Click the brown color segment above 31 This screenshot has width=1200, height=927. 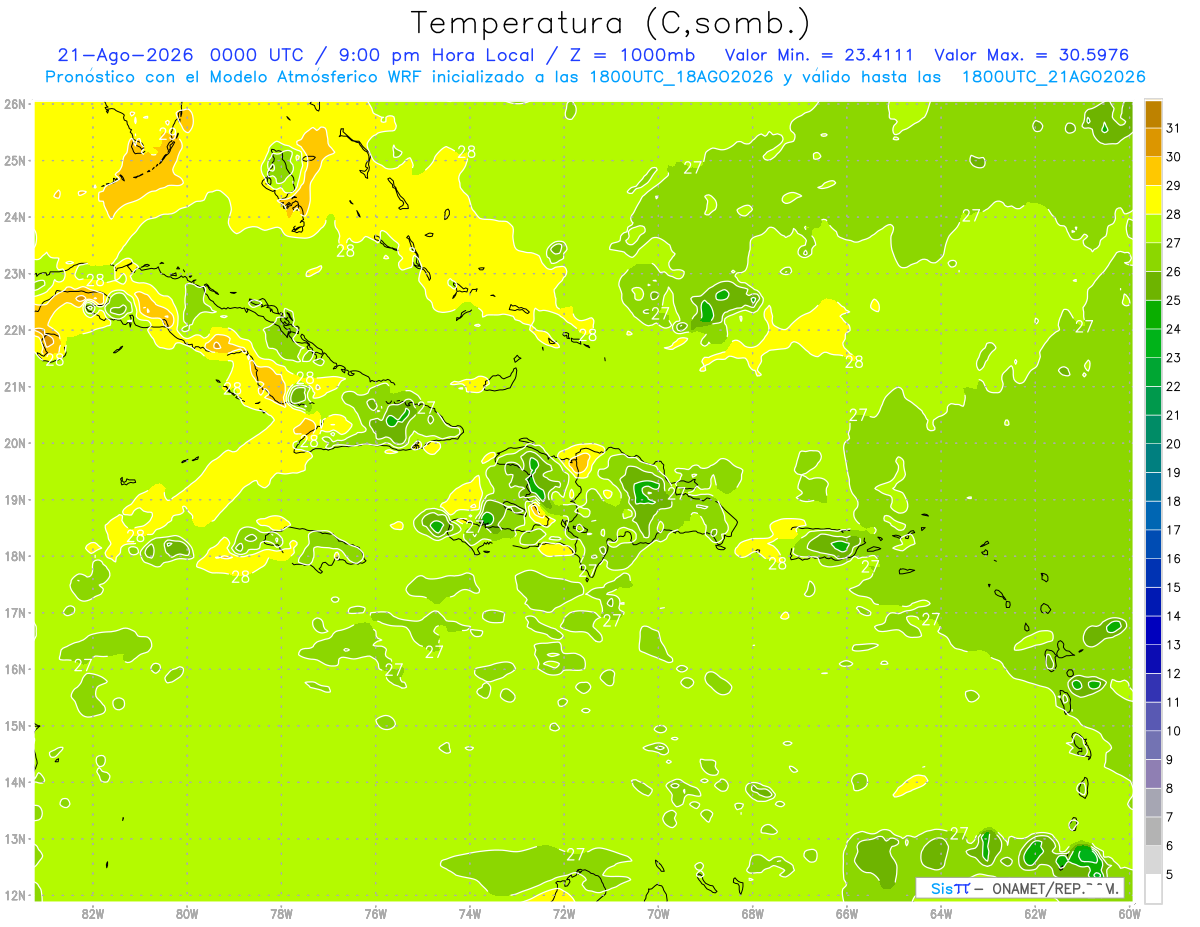pyautogui.click(x=1153, y=113)
